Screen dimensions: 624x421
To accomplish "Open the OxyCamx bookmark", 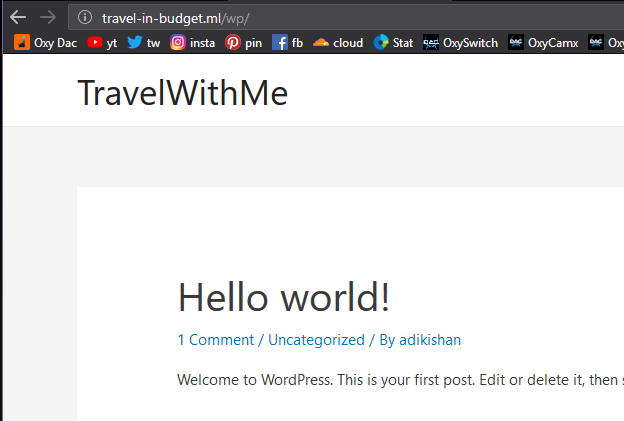I will click(x=543, y=42).
